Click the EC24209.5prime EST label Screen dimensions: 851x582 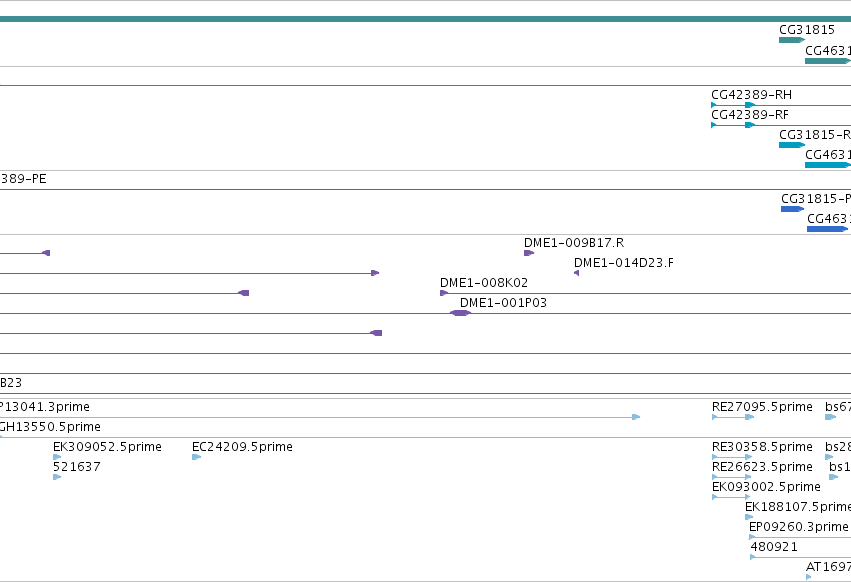click(x=242, y=447)
